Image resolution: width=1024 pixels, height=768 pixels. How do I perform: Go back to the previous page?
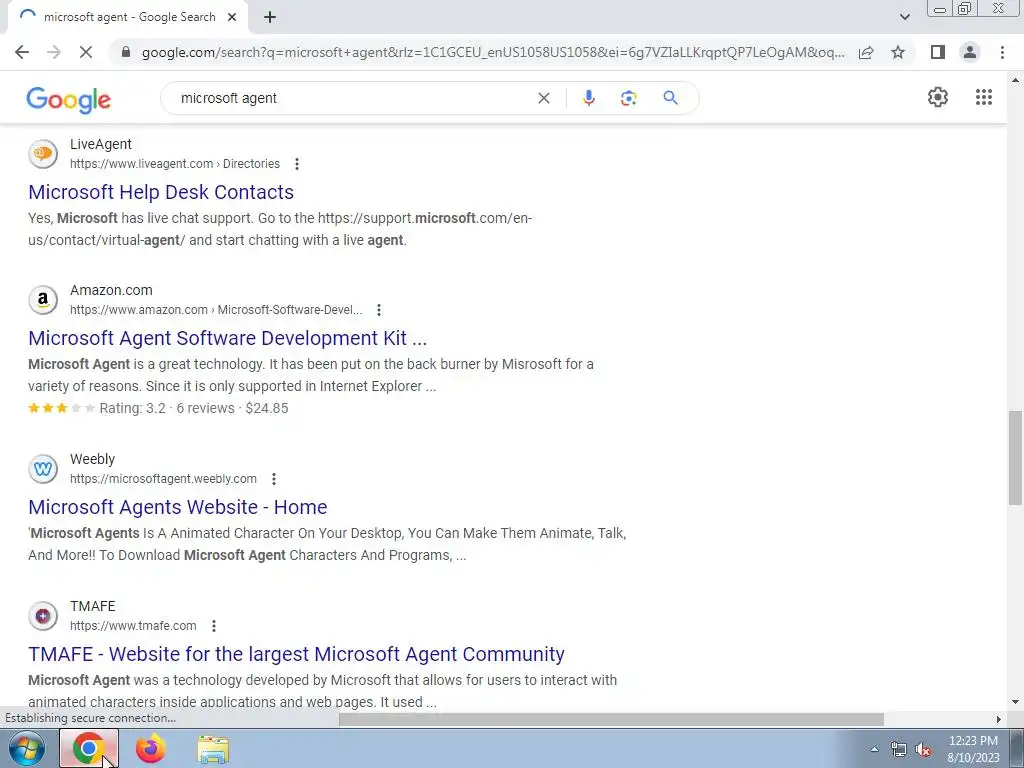[22, 52]
